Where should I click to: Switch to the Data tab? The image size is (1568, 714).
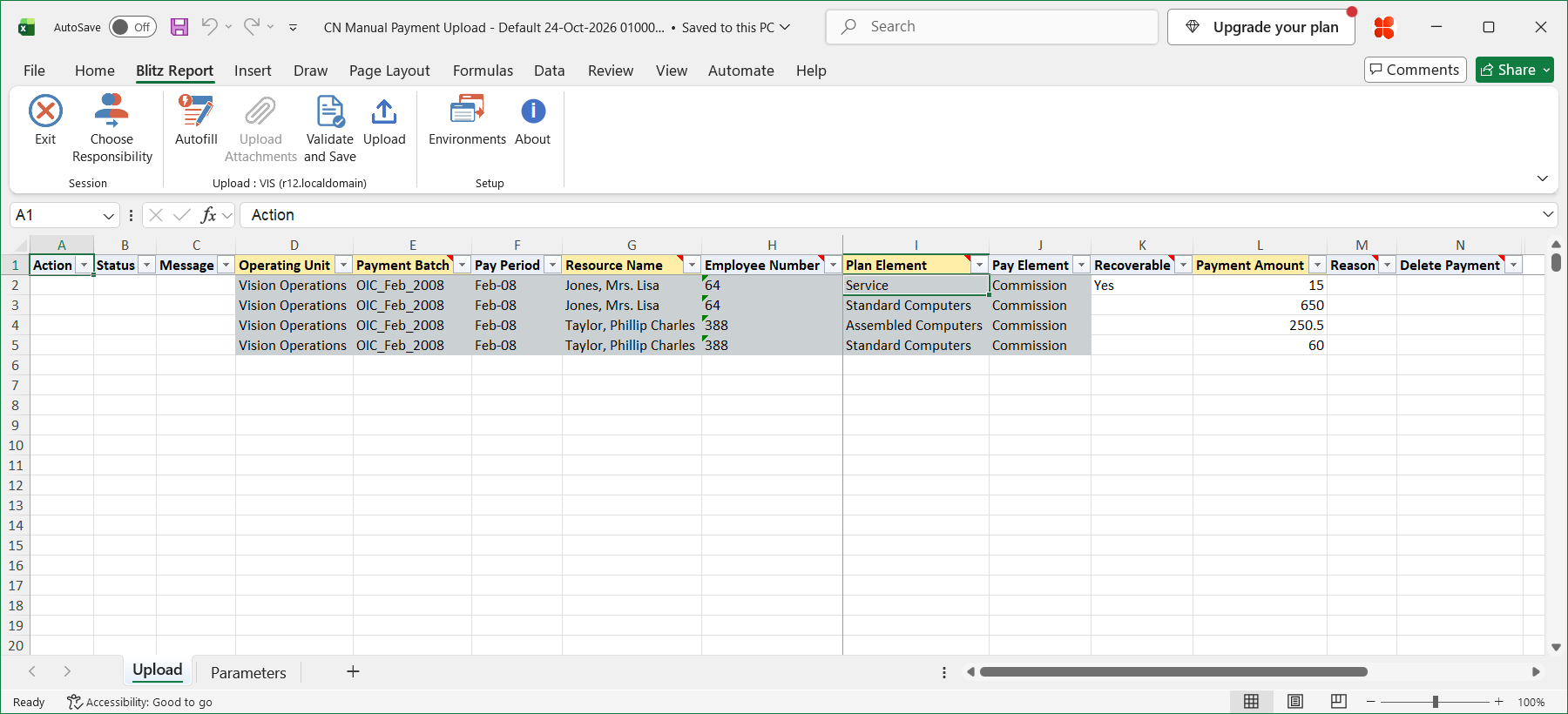click(x=549, y=71)
